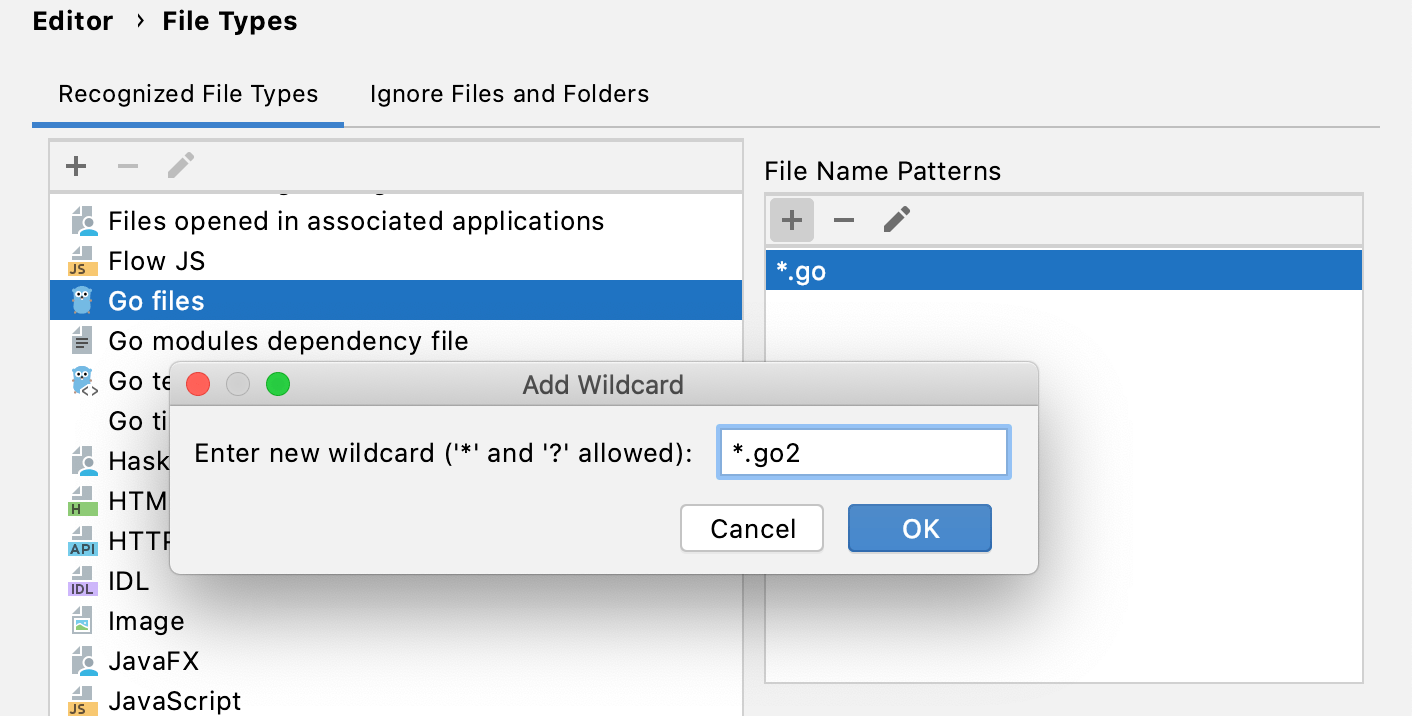Viewport: 1412px width, 716px height.
Task: Click inside the wildcard text field
Action: [862, 452]
